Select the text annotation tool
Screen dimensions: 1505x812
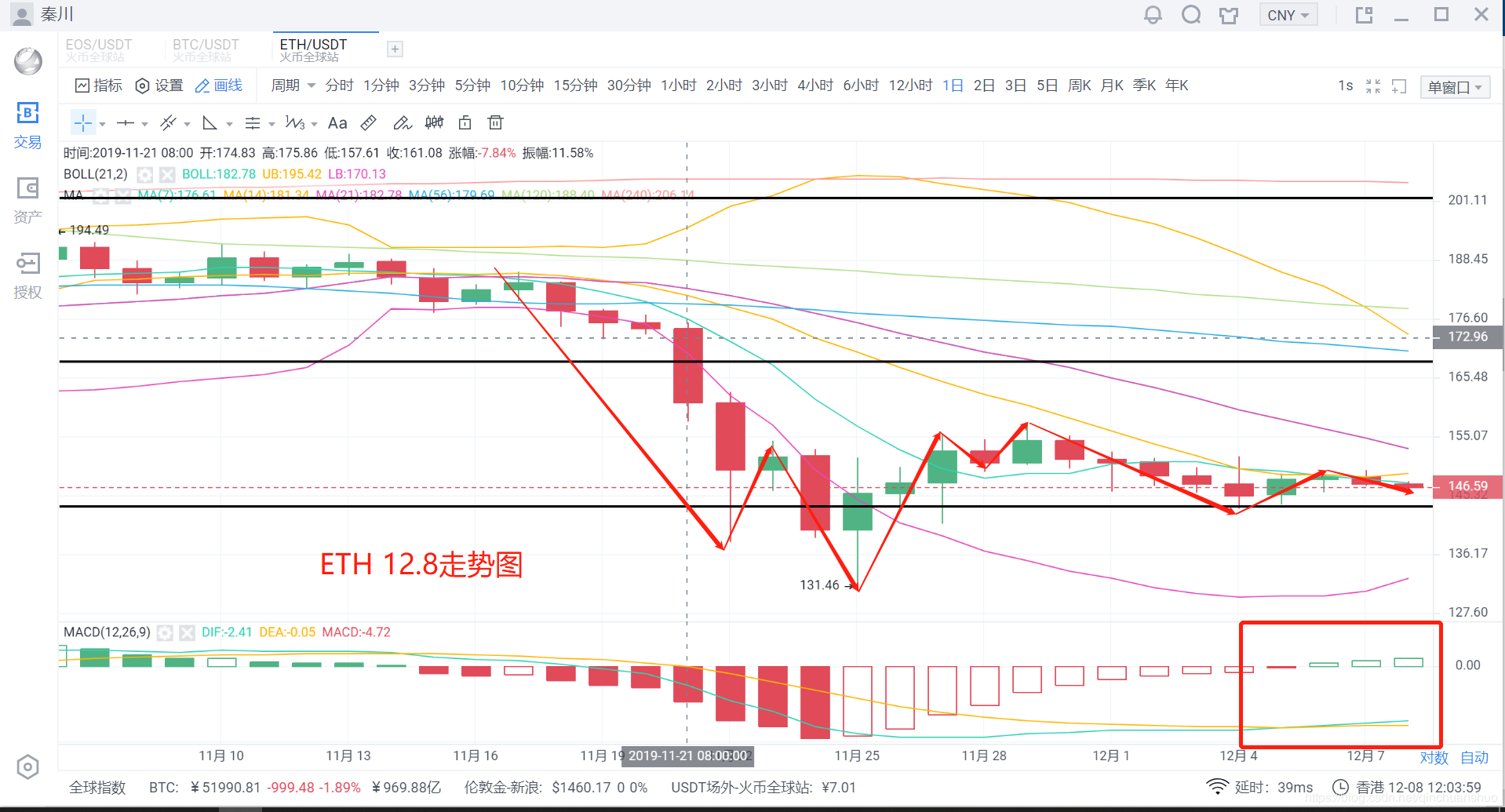[x=337, y=123]
